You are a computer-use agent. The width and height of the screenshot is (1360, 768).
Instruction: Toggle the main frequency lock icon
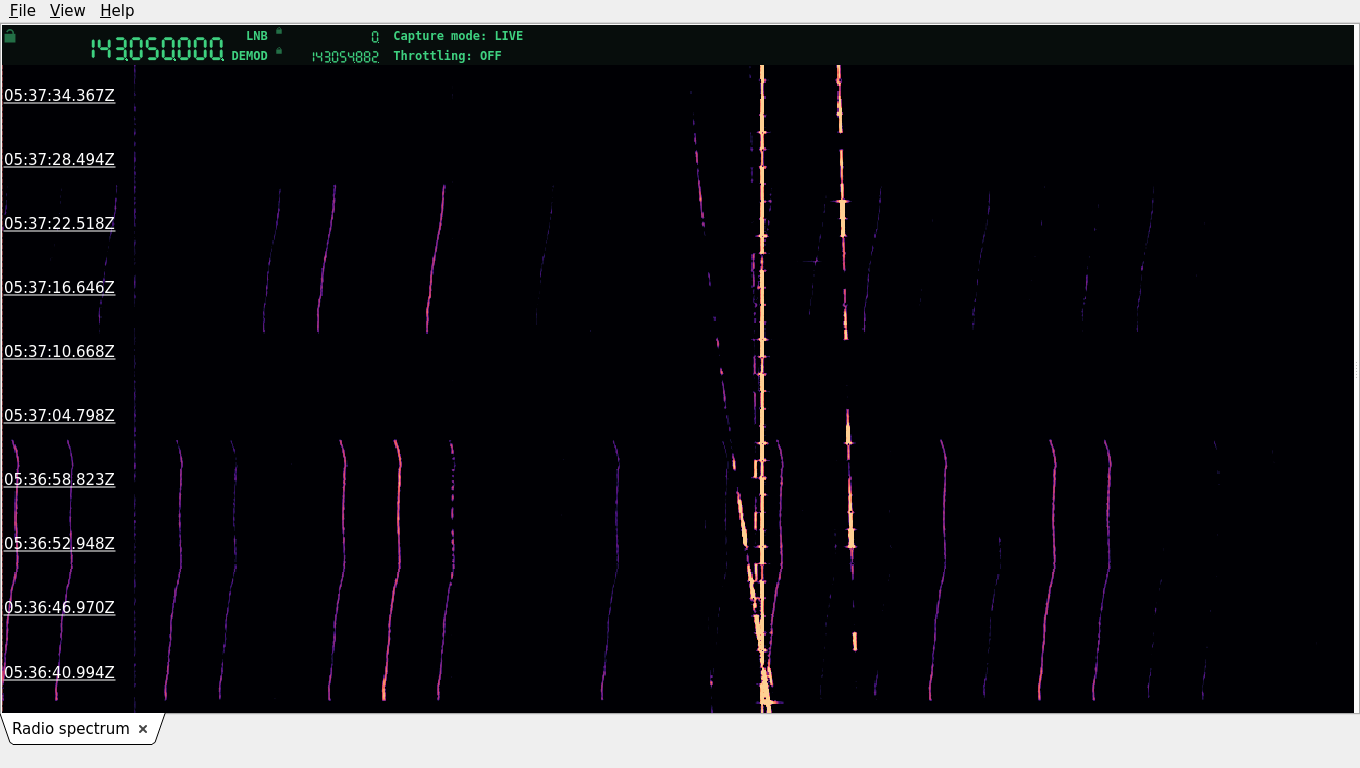pos(10,36)
